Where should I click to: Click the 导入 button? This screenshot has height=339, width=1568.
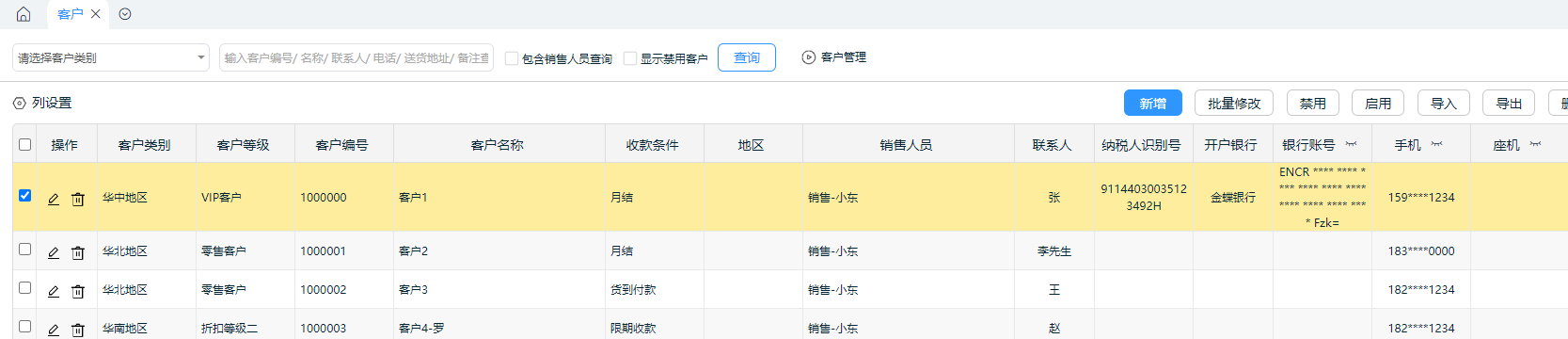[1444, 103]
